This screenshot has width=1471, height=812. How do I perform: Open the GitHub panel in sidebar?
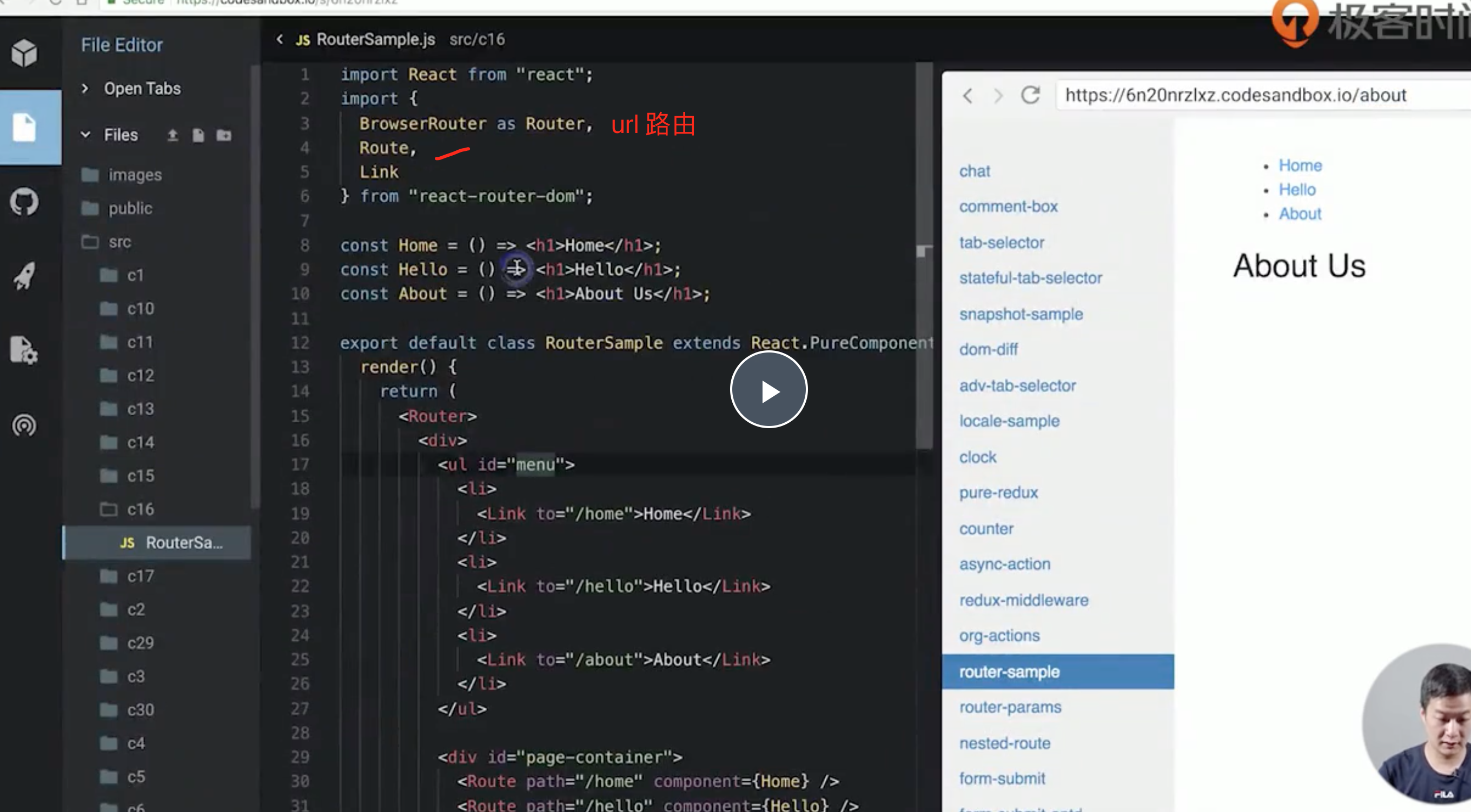[24, 202]
